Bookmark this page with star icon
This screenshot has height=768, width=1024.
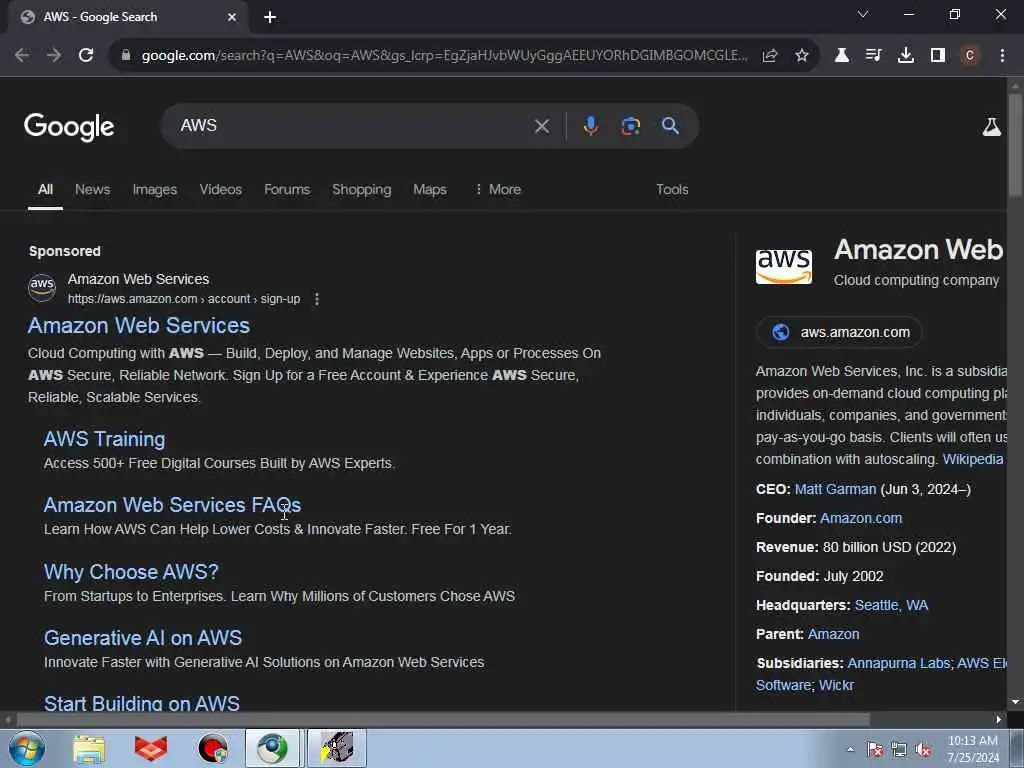[802, 56]
